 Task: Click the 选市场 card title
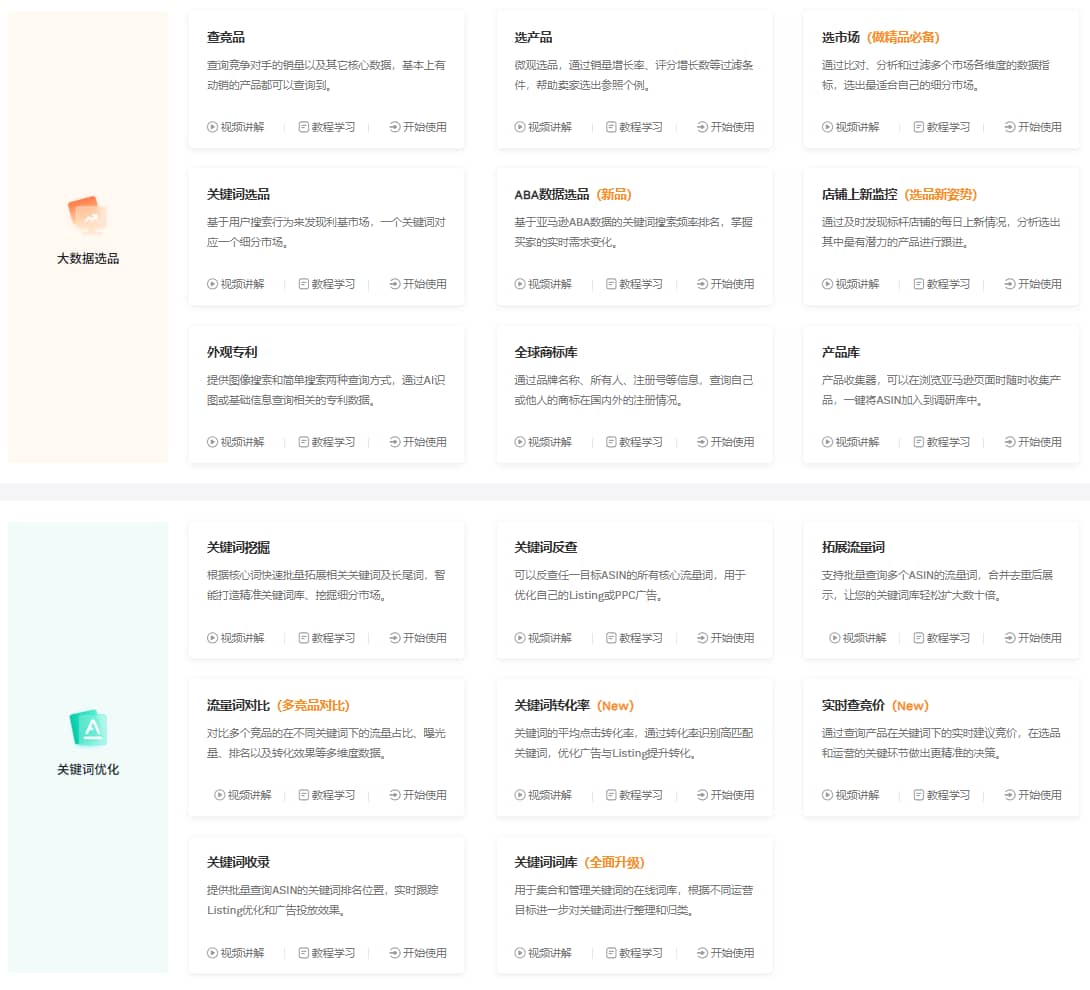click(x=840, y=38)
